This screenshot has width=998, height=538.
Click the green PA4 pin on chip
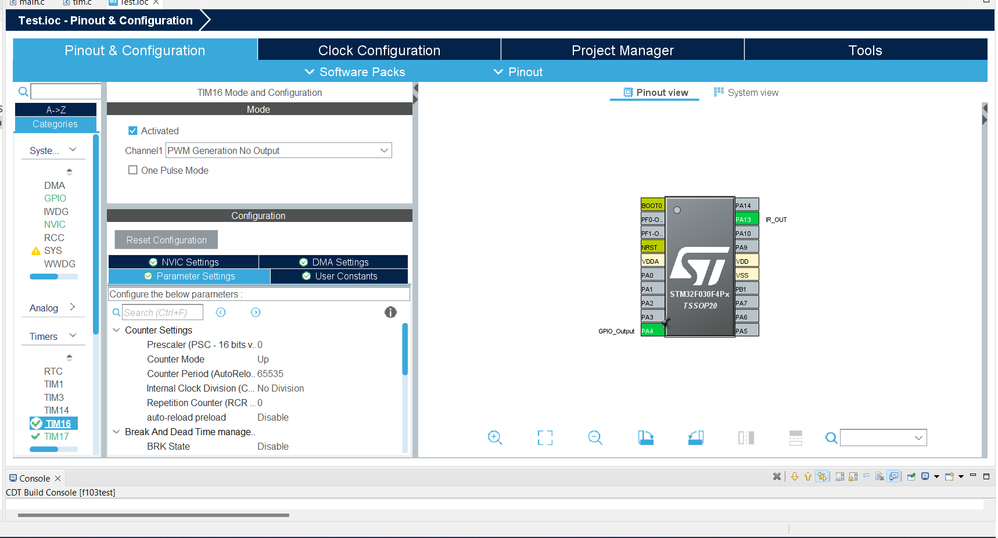[652, 330]
